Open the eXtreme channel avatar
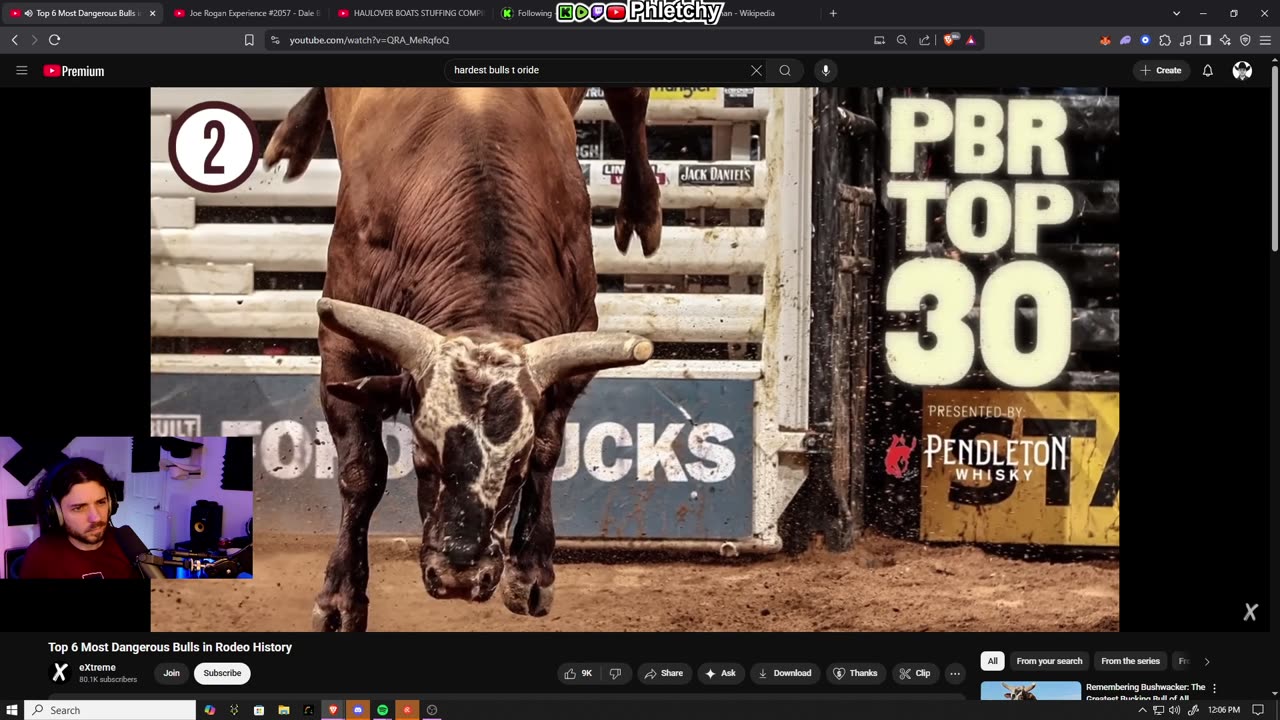This screenshot has width=1280, height=720. pyautogui.click(x=60, y=673)
